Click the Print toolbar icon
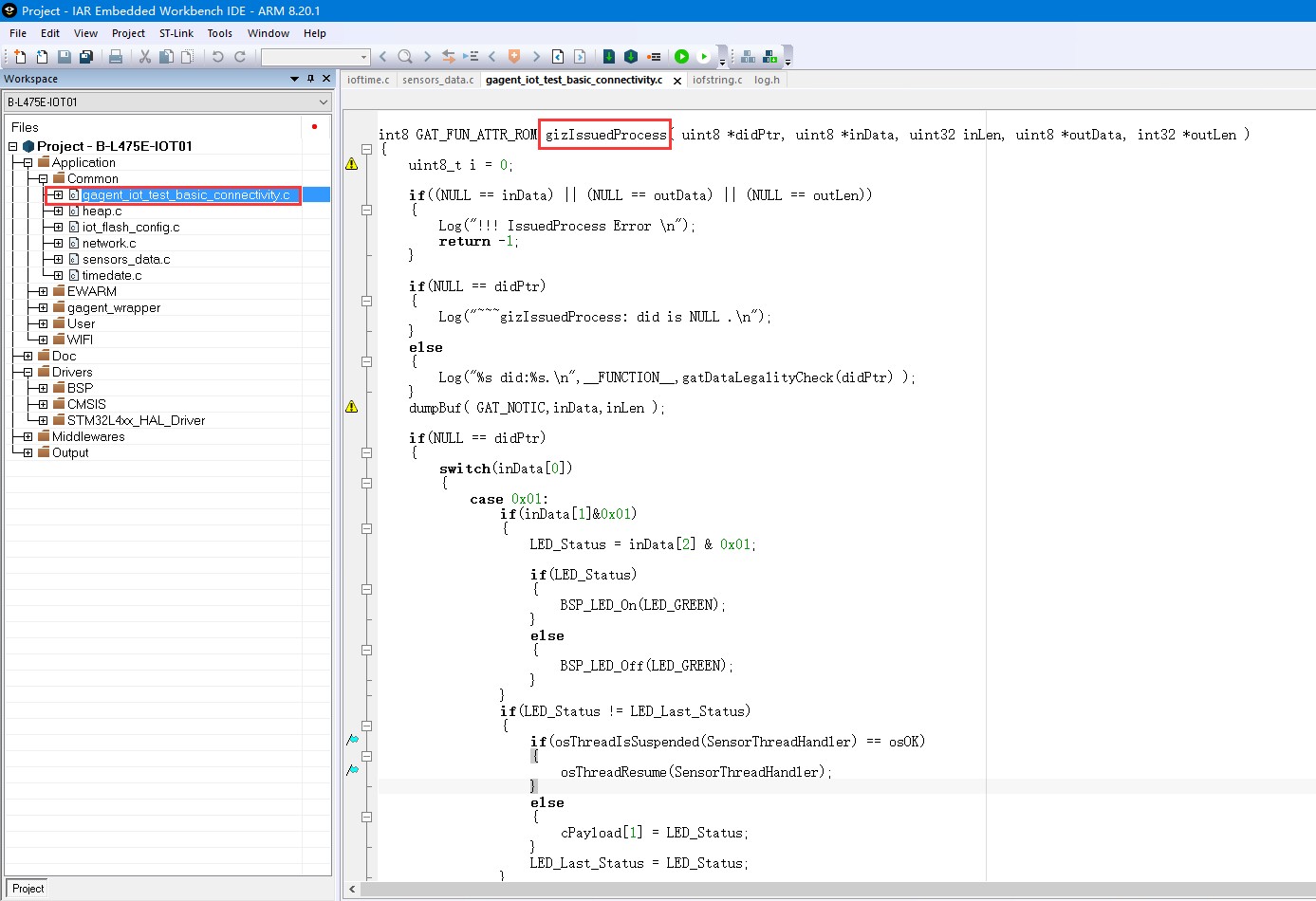1316x901 pixels. [x=116, y=57]
